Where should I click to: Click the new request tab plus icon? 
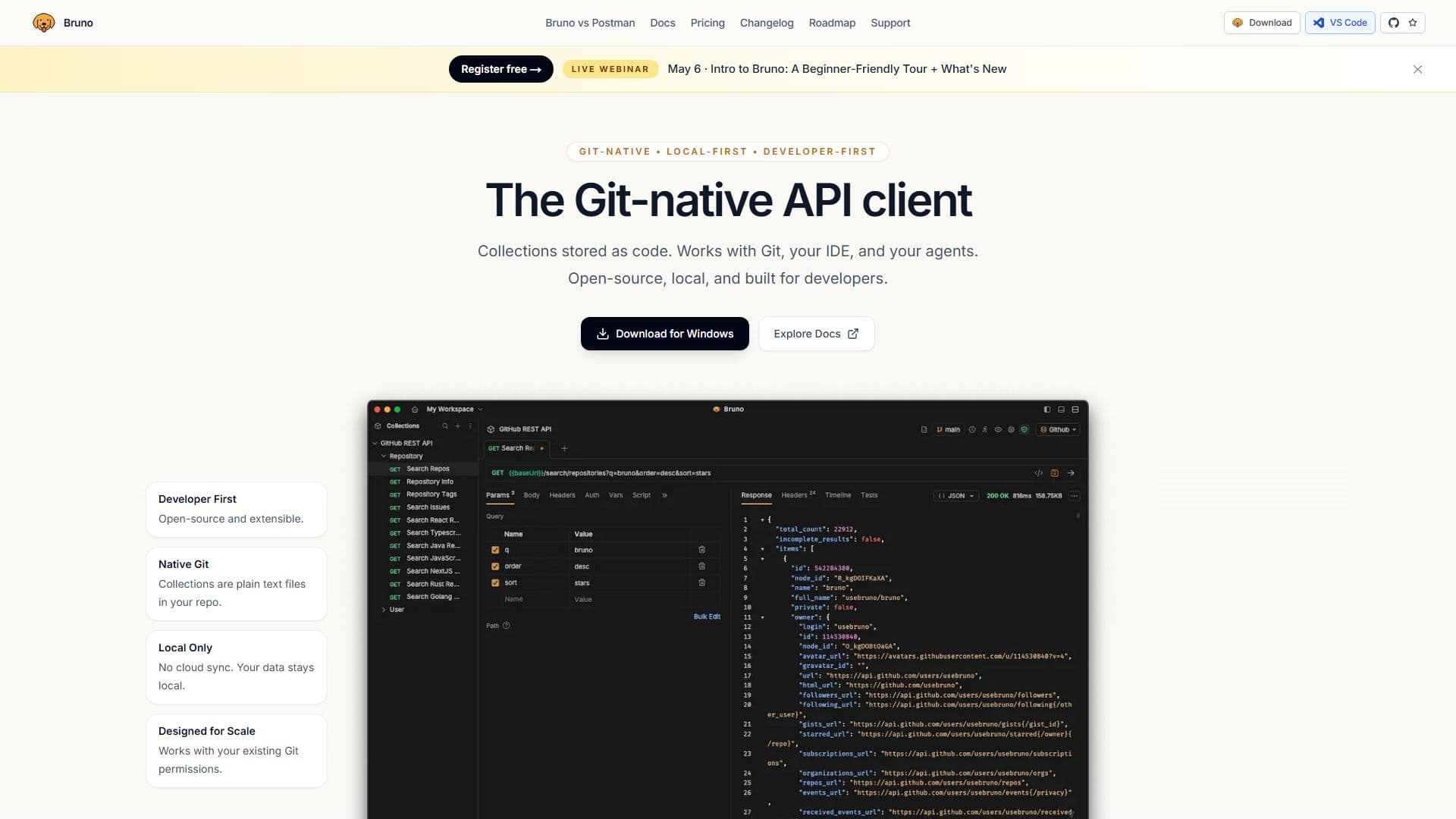[564, 448]
